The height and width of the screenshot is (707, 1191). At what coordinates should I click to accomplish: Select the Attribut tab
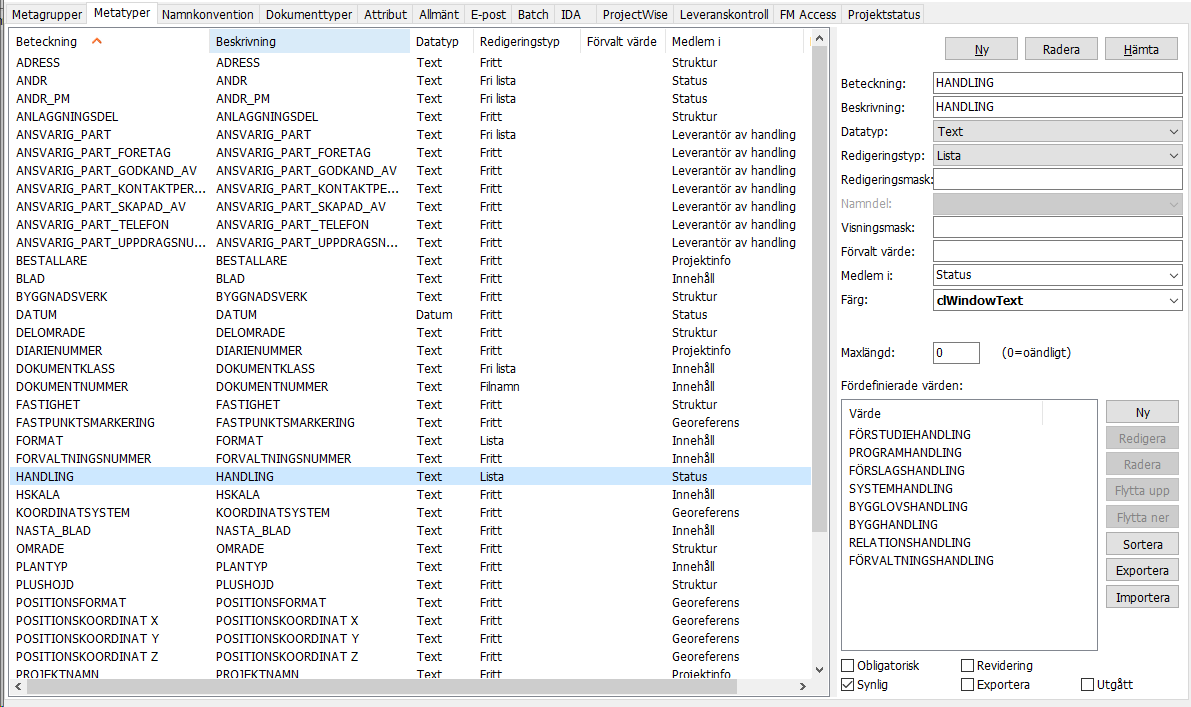tap(385, 14)
